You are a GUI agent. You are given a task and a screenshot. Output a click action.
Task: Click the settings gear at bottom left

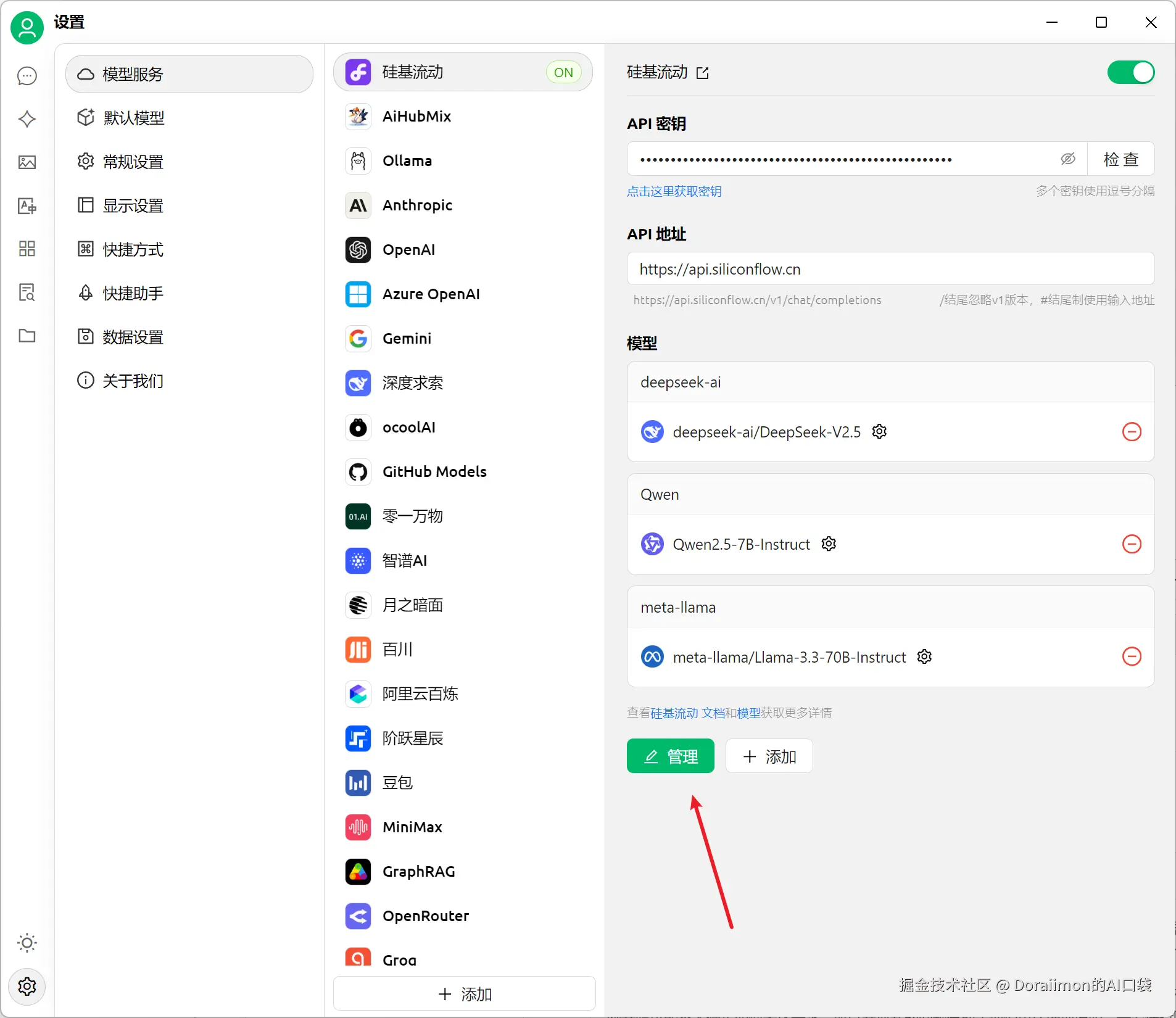click(27, 986)
